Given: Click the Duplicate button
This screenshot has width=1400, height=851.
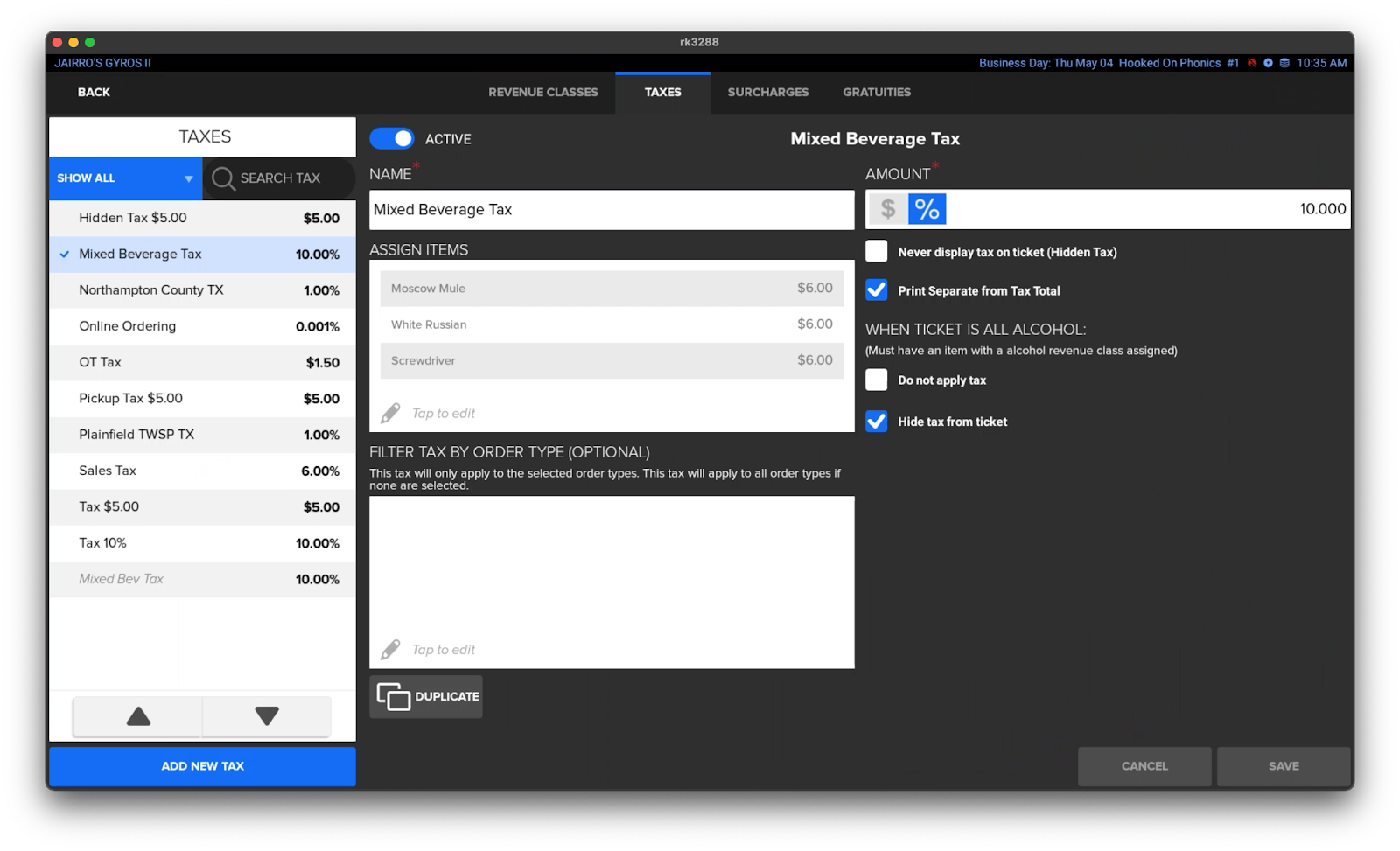Looking at the screenshot, I should coord(426,696).
